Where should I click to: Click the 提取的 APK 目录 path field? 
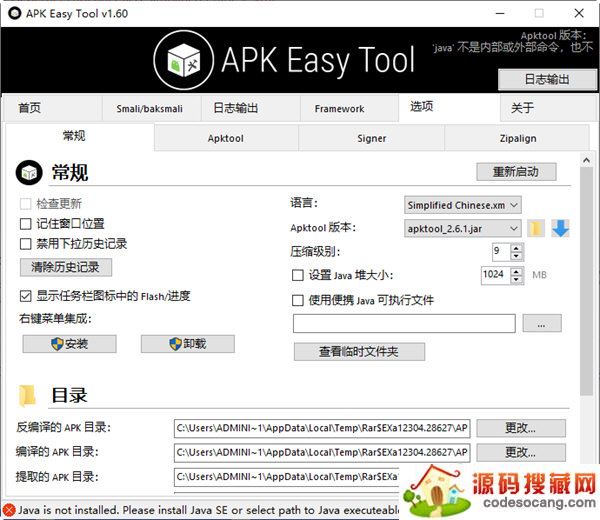point(286,477)
